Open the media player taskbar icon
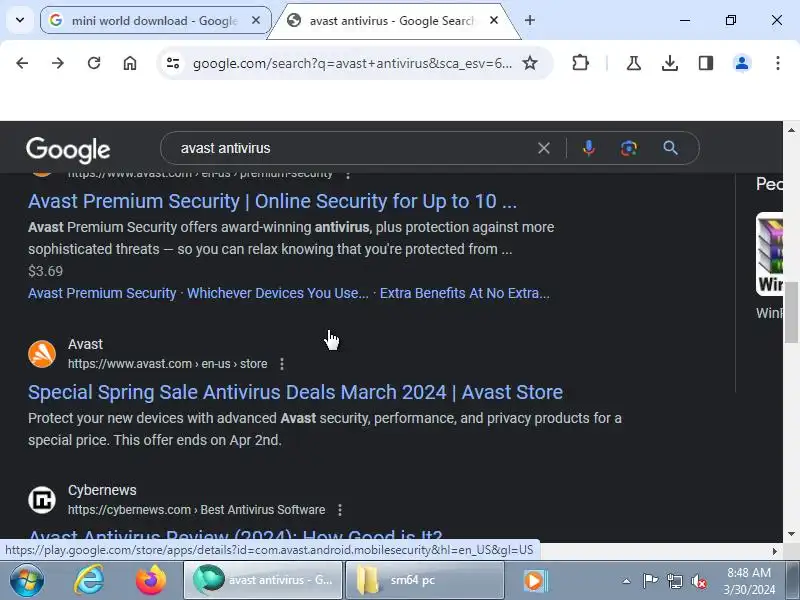The height and width of the screenshot is (600, 800). click(535, 581)
